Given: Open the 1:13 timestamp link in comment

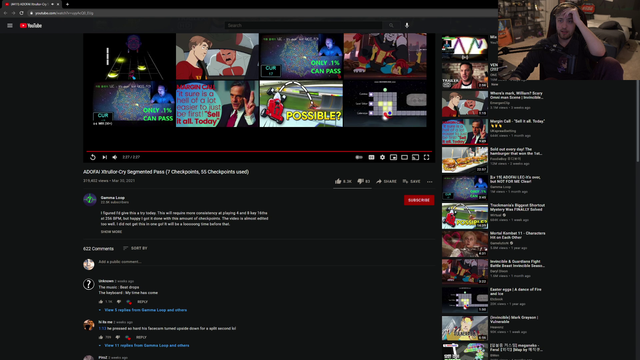Looking at the screenshot, I should click(x=102, y=328).
